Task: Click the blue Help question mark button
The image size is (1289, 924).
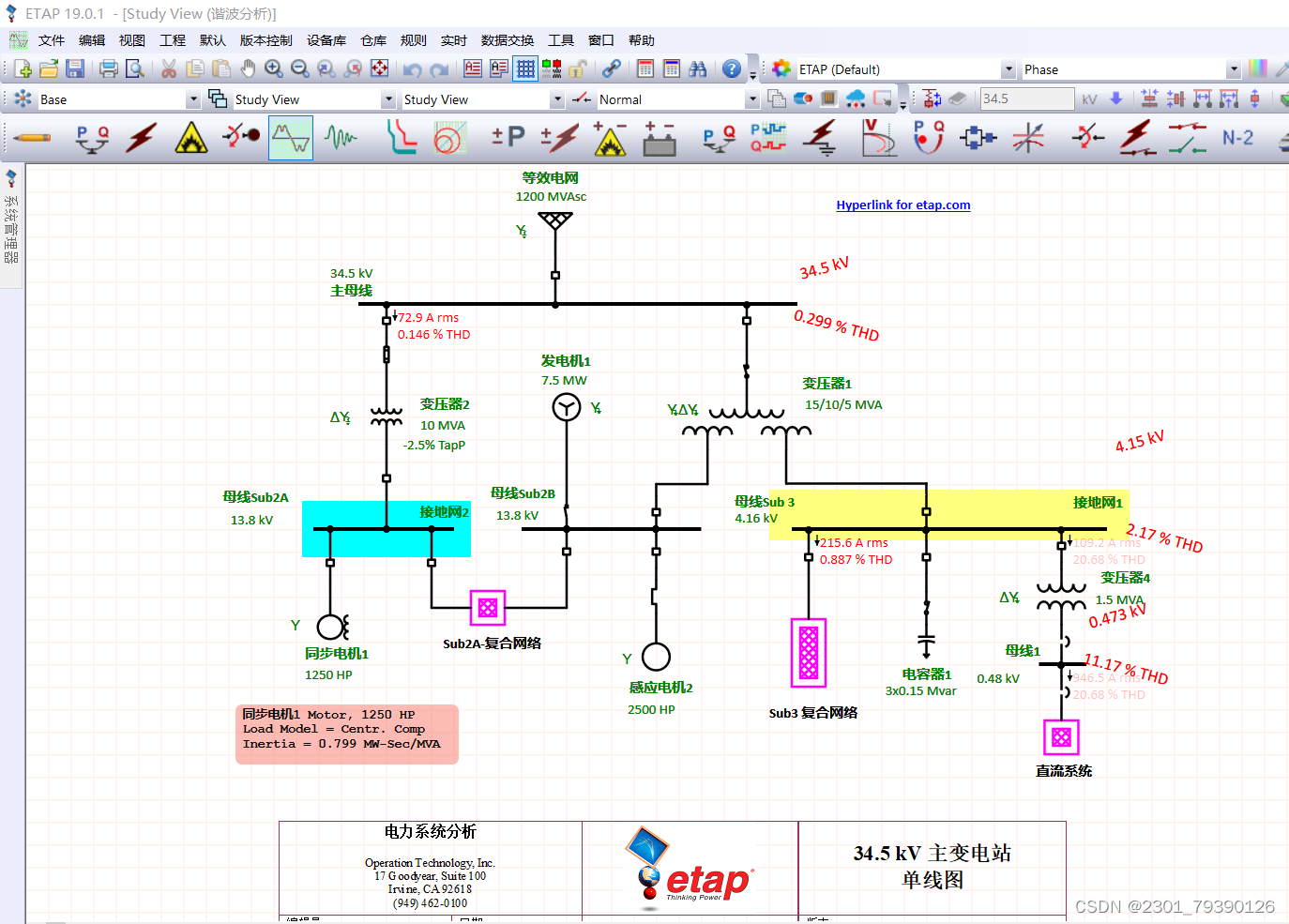Action: [x=731, y=68]
